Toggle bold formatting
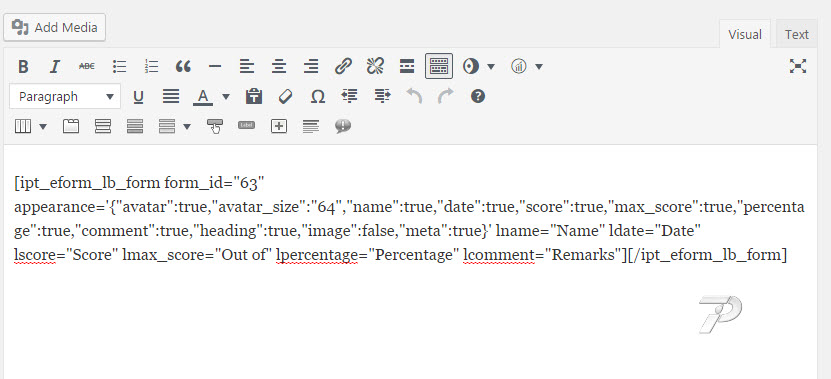The width and height of the screenshot is (831, 379). (x=23, y=66)
